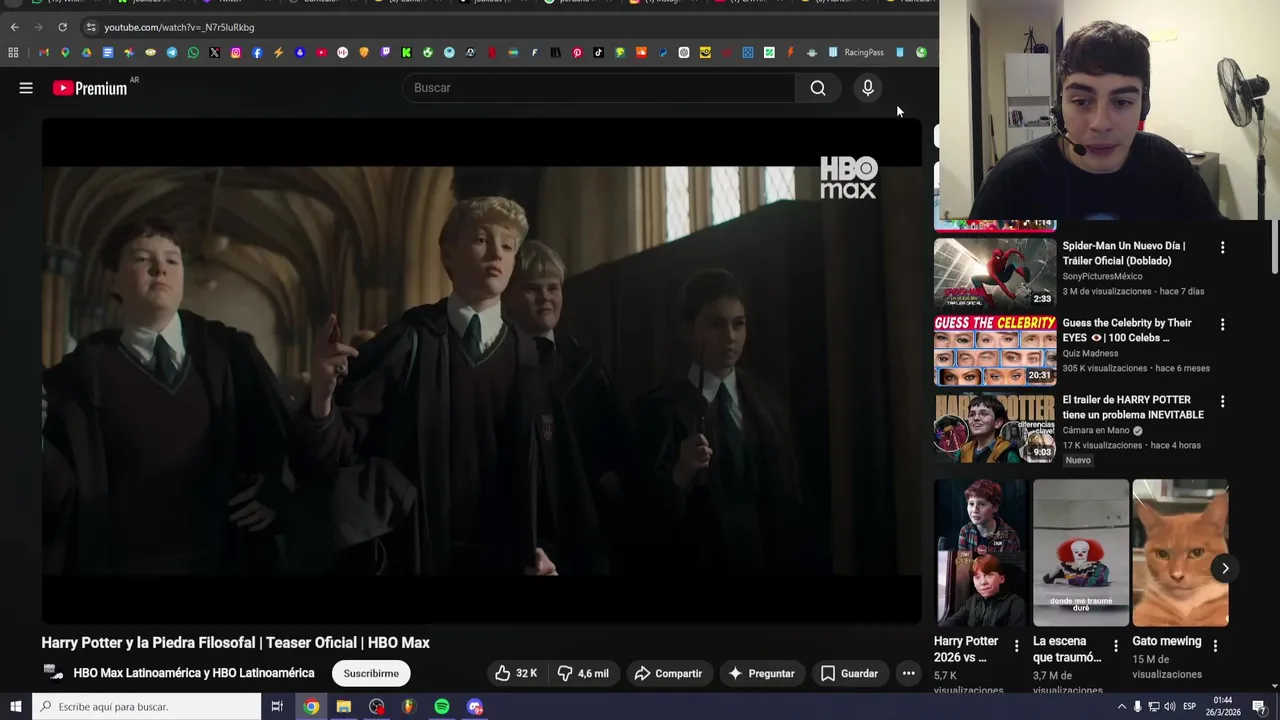Open options for Gato mewing short
Image resolution: width=1280 pixels, height=720 pixels.
tap(1215, 646)
